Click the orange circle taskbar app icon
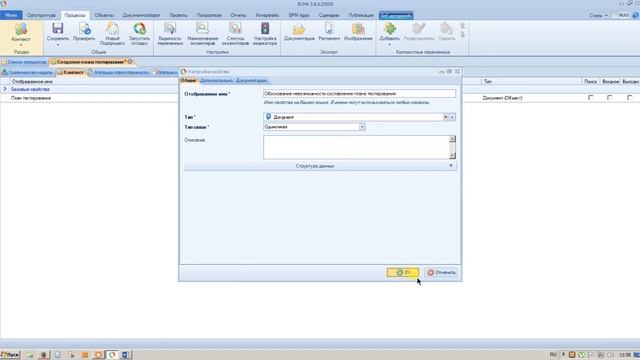 (98, 355)
